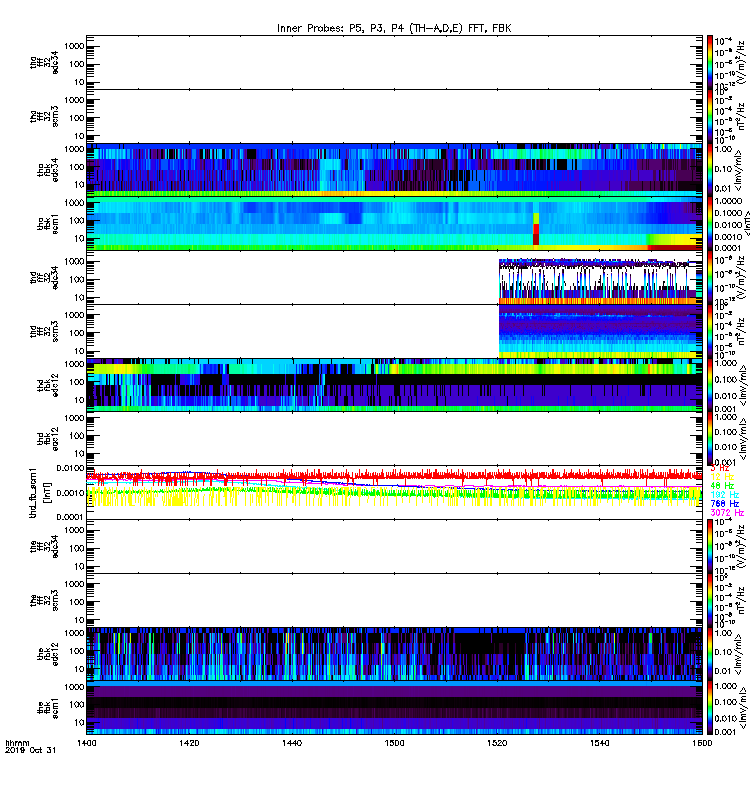This screenshot has height=800, width=750.
Task: Select the "48 Hz" green legend entry
Action: 722,486
